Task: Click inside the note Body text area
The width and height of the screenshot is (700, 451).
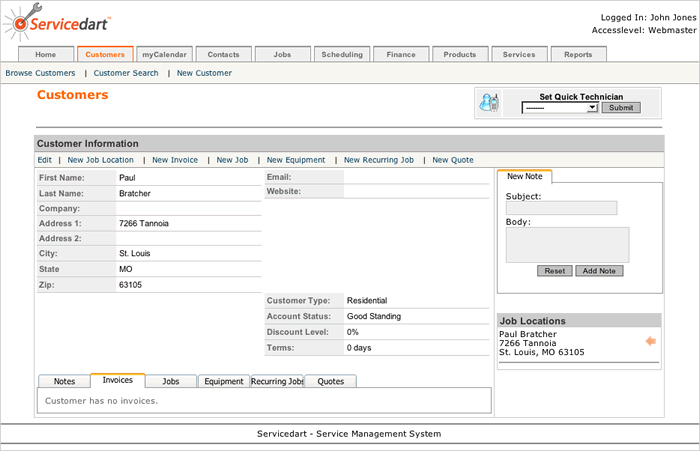Action: pyautogui.click(x=567, y=244)
